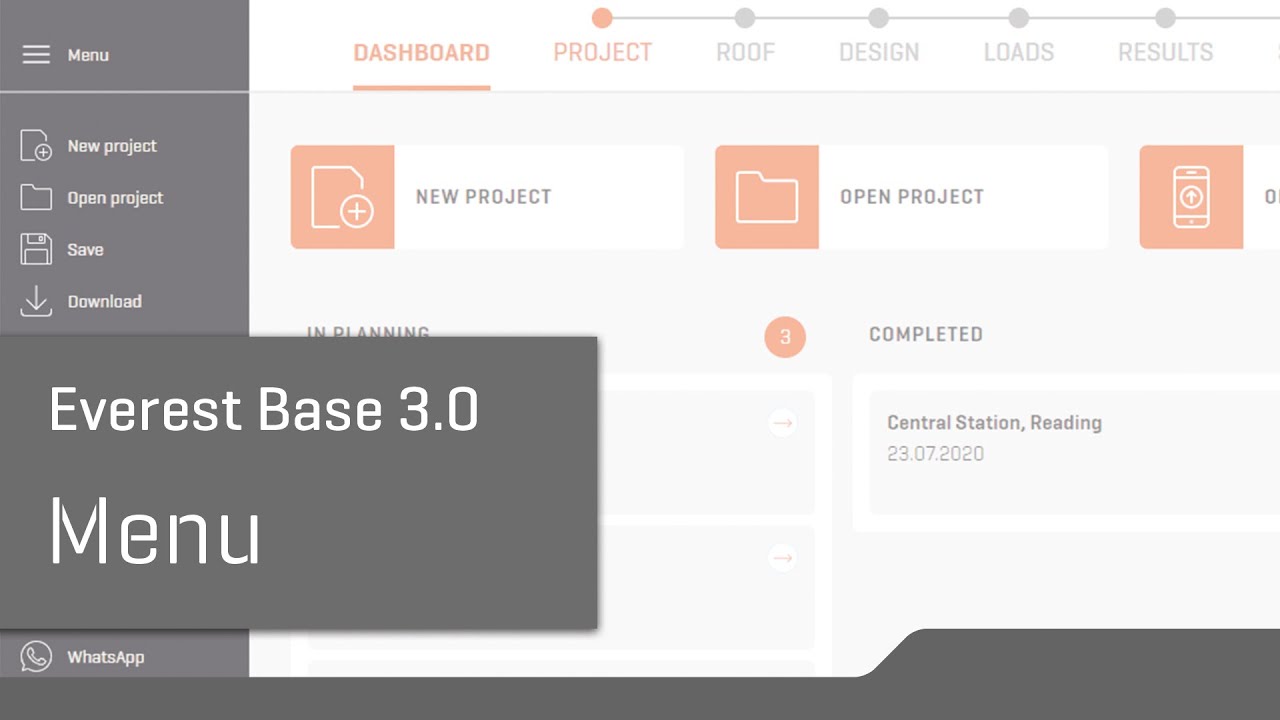
Task: Click the Project step dot in progress bar
Action: [602, 18]
